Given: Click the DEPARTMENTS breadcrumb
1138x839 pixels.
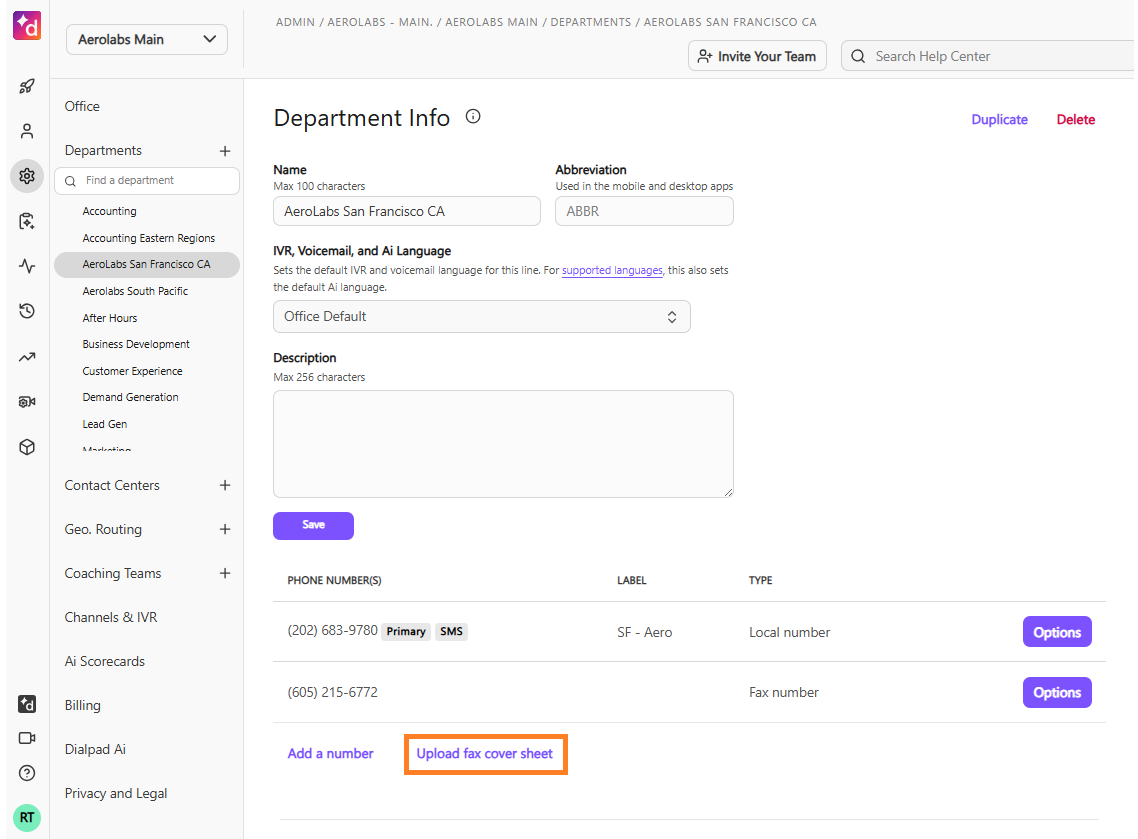Looking at the screenshot, I should (x=591, y=22).
